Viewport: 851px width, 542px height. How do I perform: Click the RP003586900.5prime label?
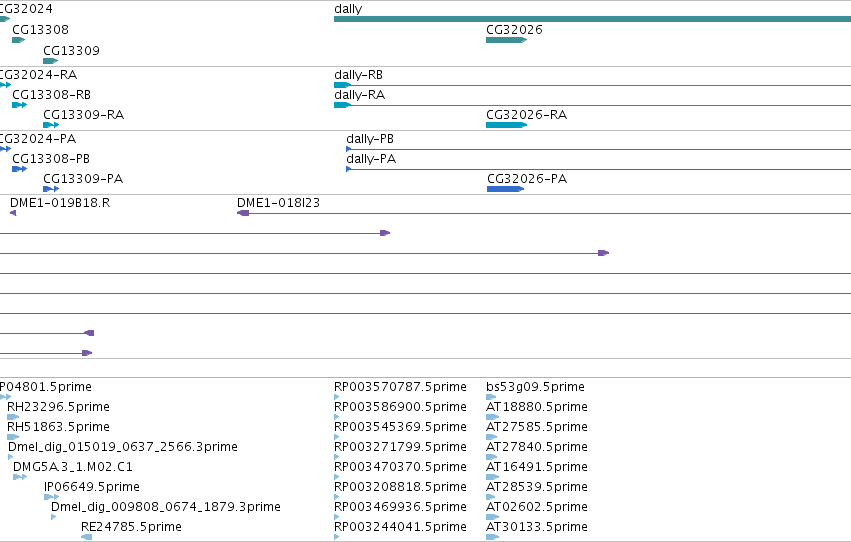coord(400,407)
